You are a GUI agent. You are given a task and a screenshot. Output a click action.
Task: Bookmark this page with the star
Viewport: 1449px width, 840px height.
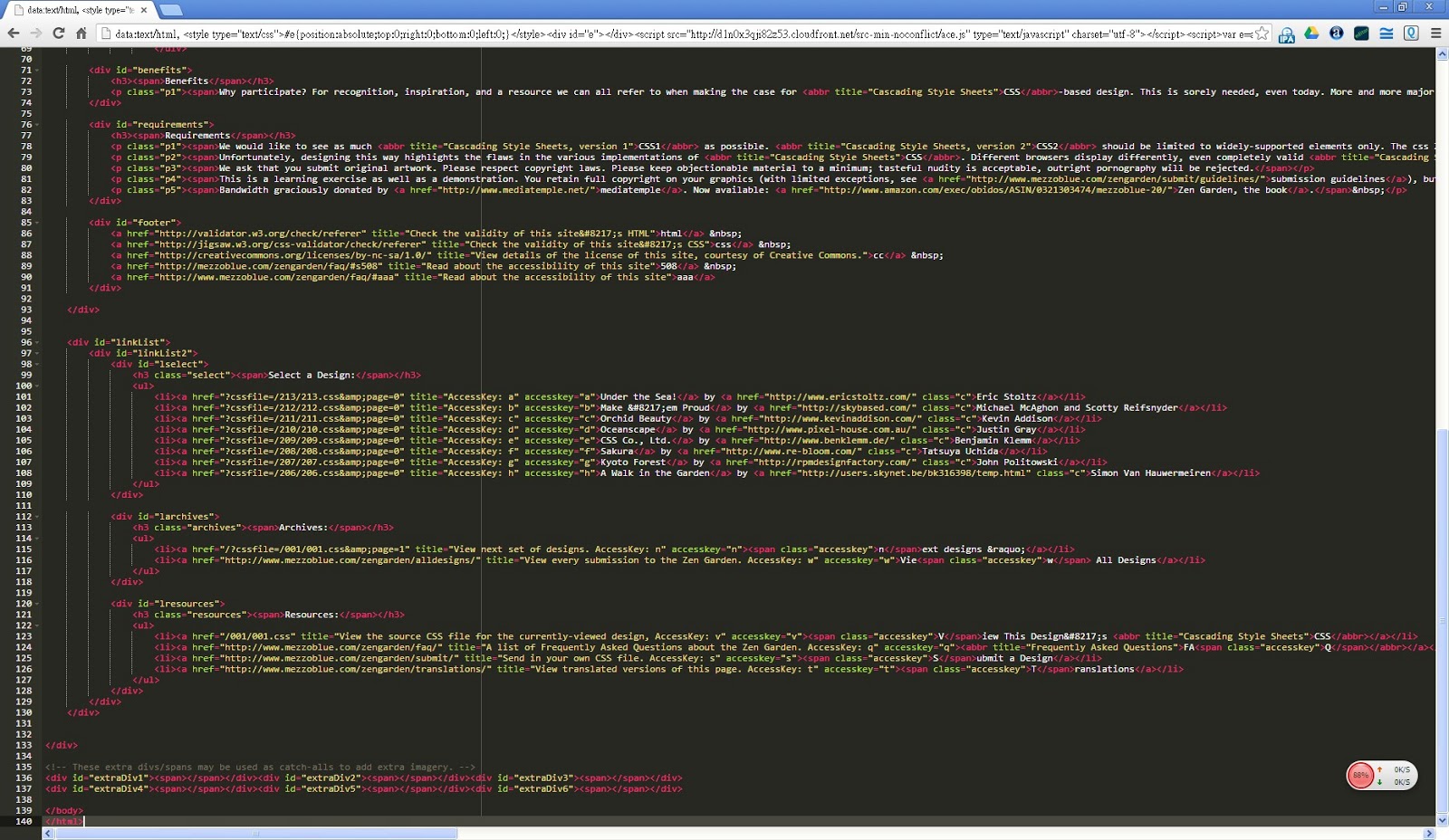click(1262, 33)
